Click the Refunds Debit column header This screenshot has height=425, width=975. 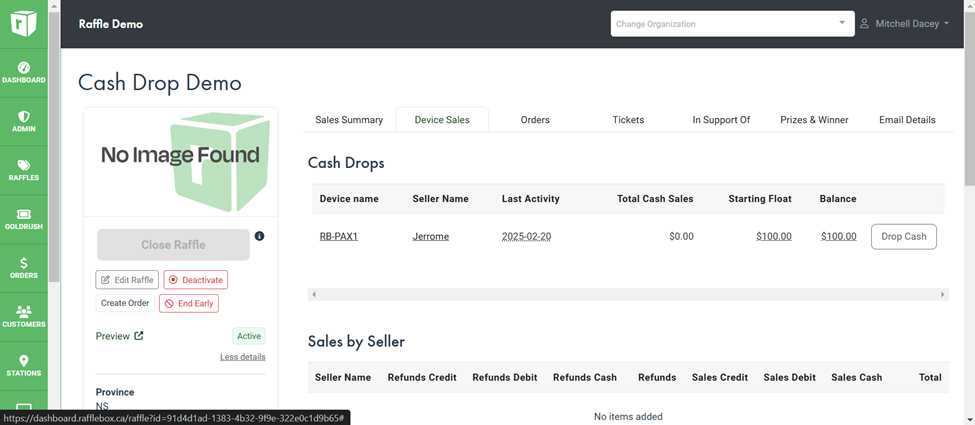point(505,377)
